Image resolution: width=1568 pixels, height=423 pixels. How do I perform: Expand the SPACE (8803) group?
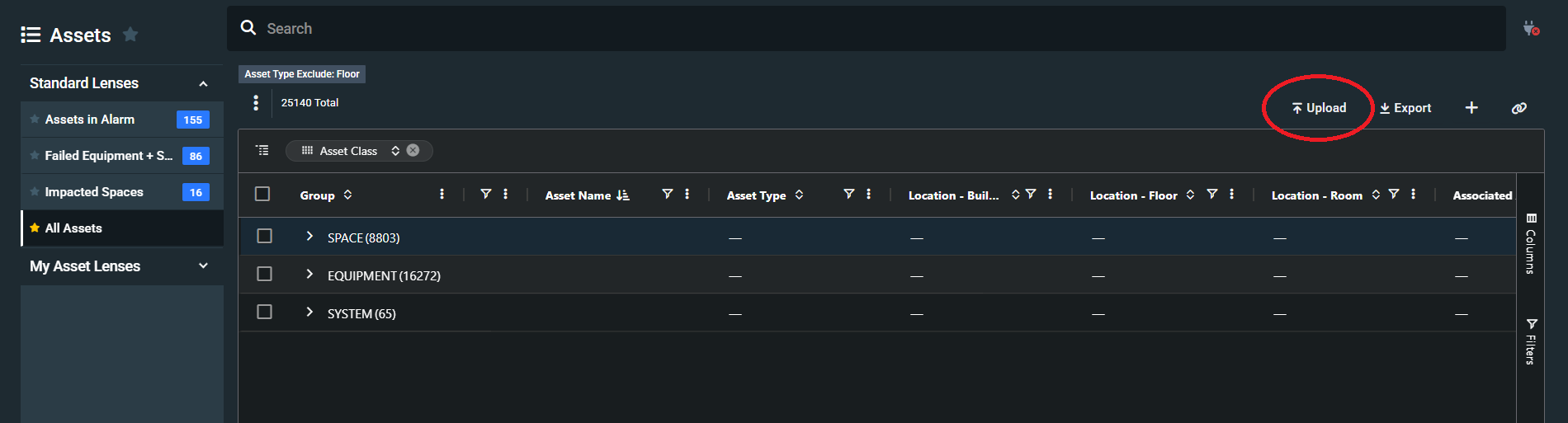(309, 237)
